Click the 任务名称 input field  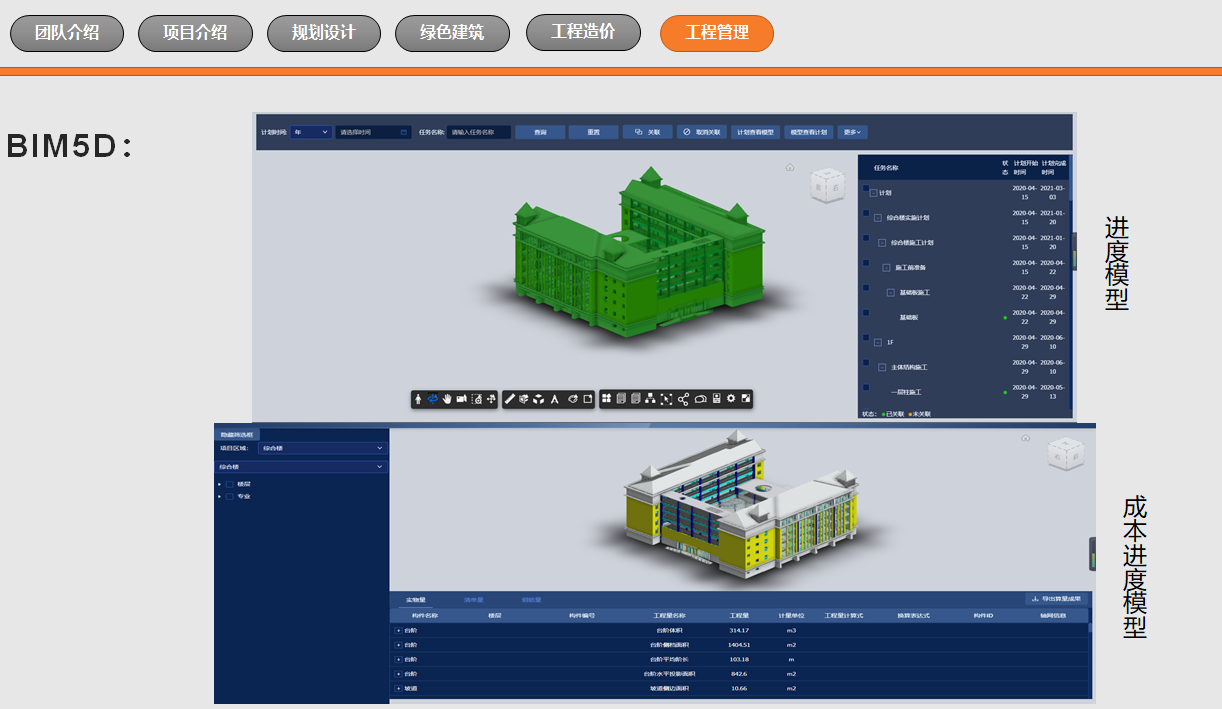click(478, 132)
